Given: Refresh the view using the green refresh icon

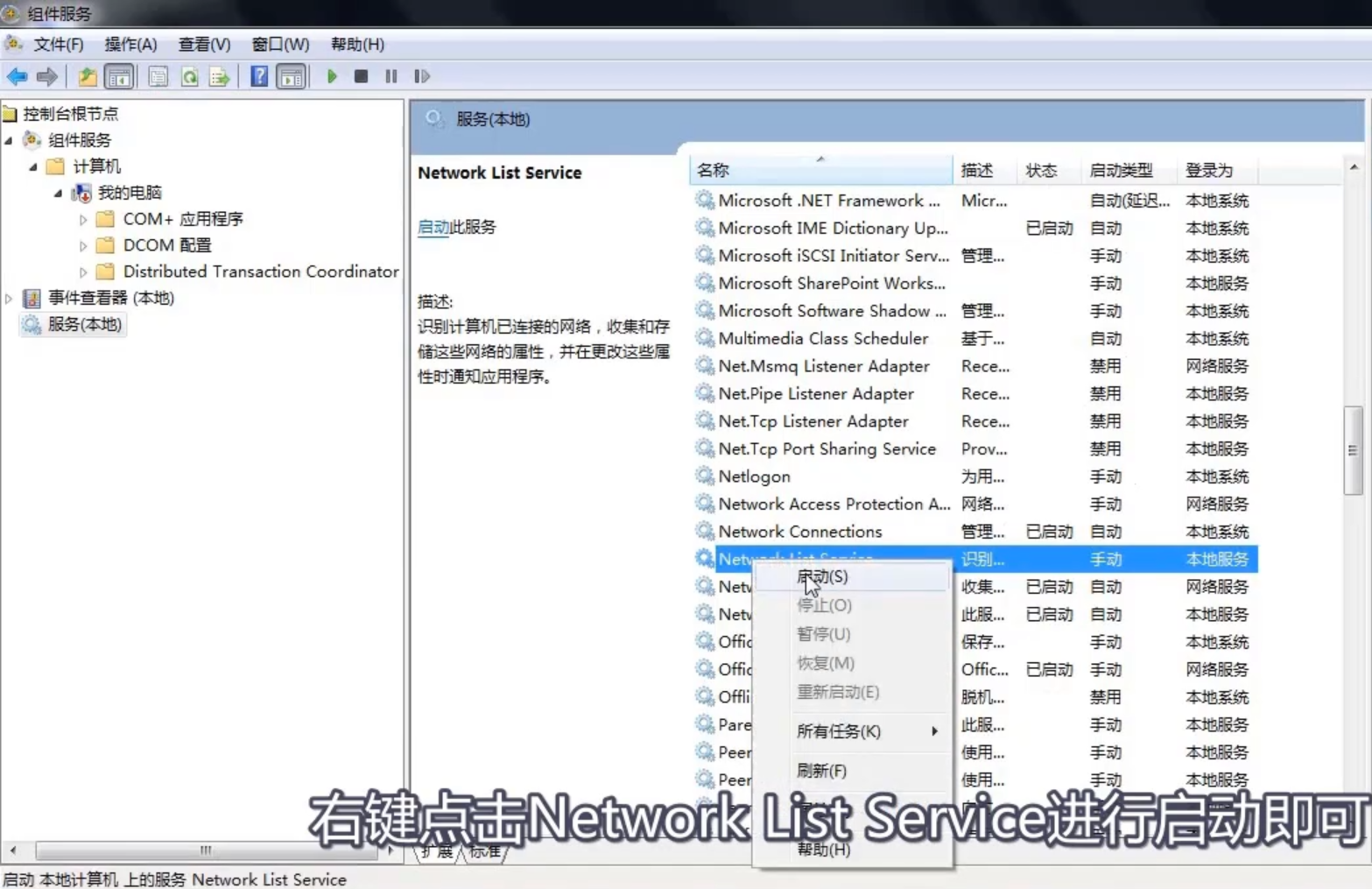Looking at the screenshot, I should click(190, 76).
